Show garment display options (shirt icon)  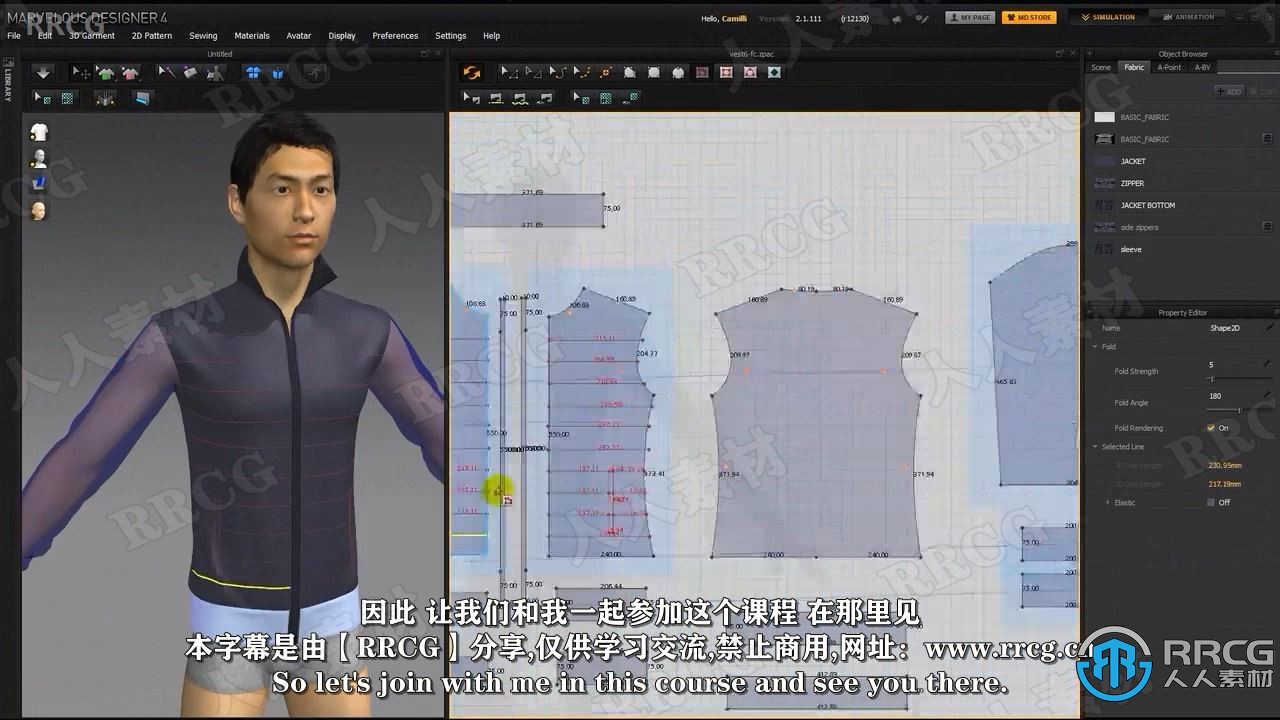click(x=39, y=132)
